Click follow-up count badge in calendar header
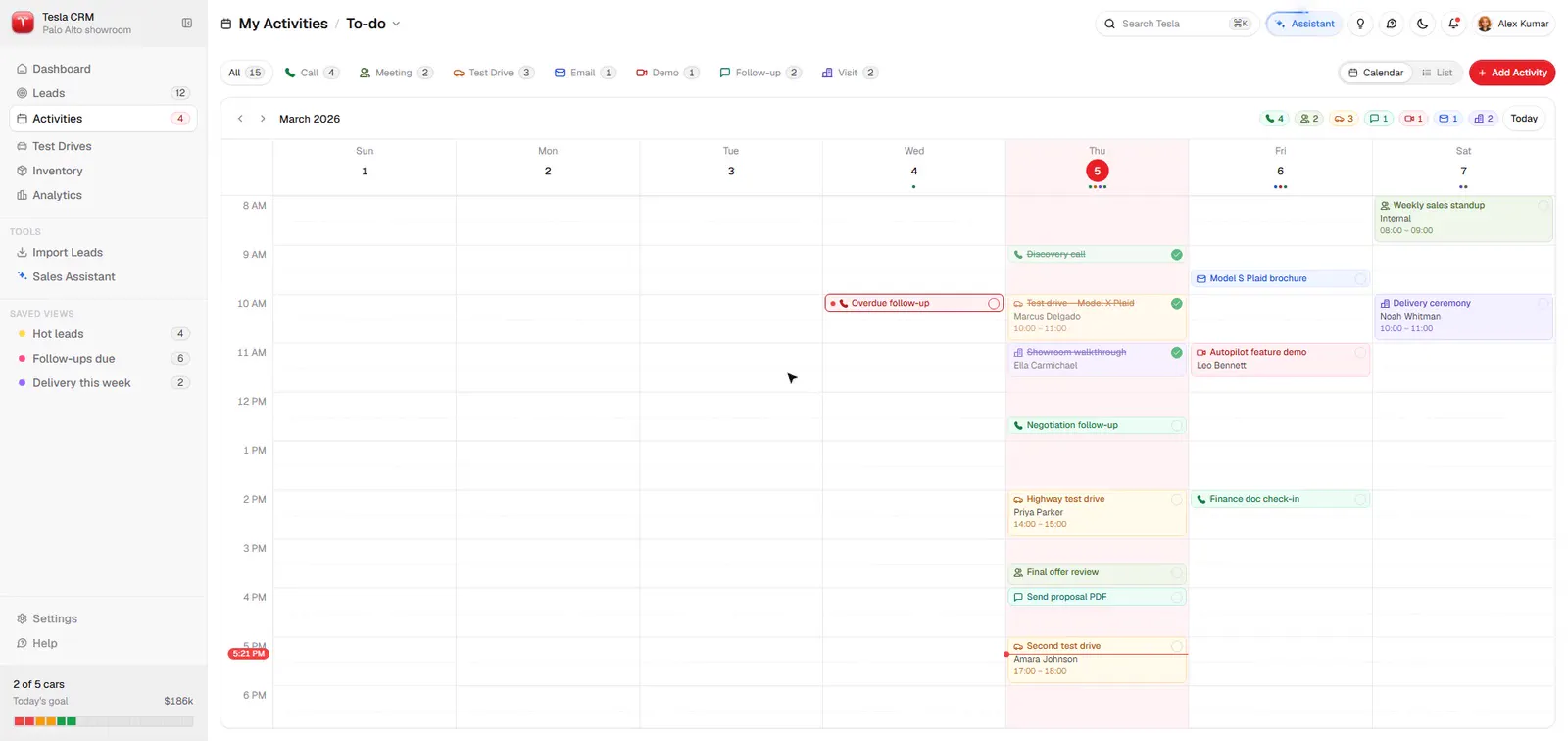Screen dimensions: 1568x741 1379,119
